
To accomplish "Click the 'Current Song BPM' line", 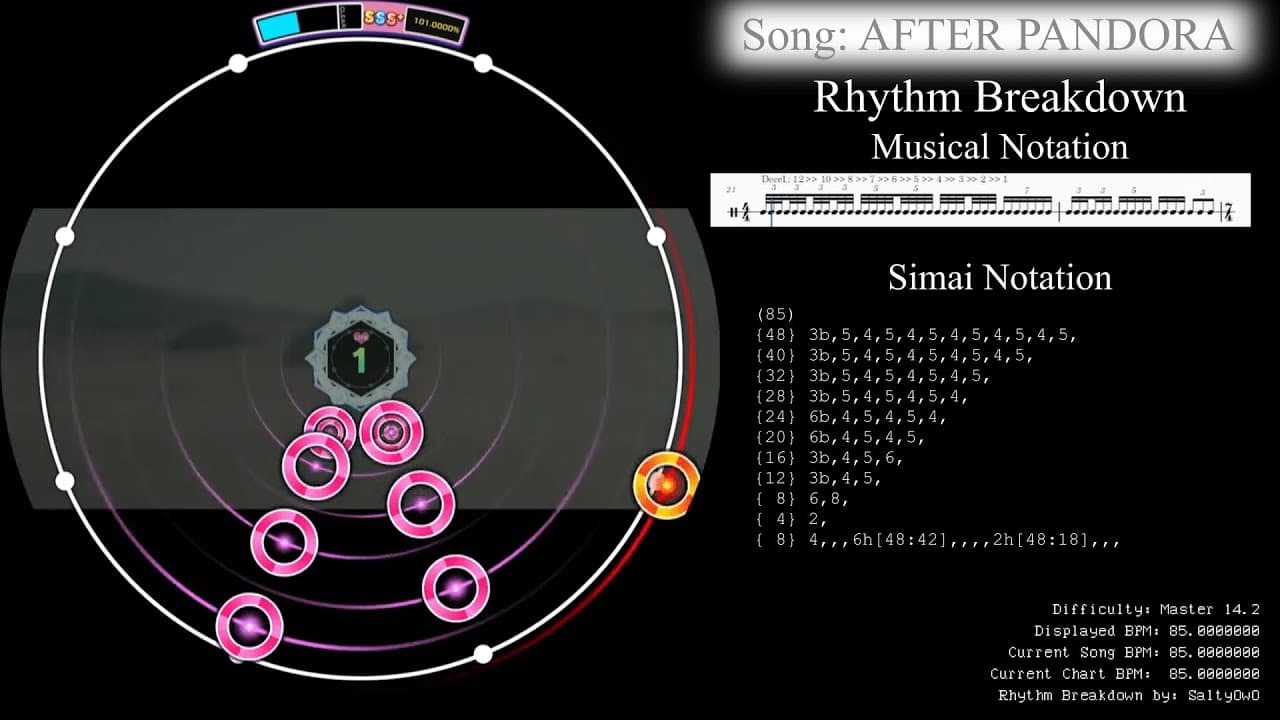I will pos(1134,653).
